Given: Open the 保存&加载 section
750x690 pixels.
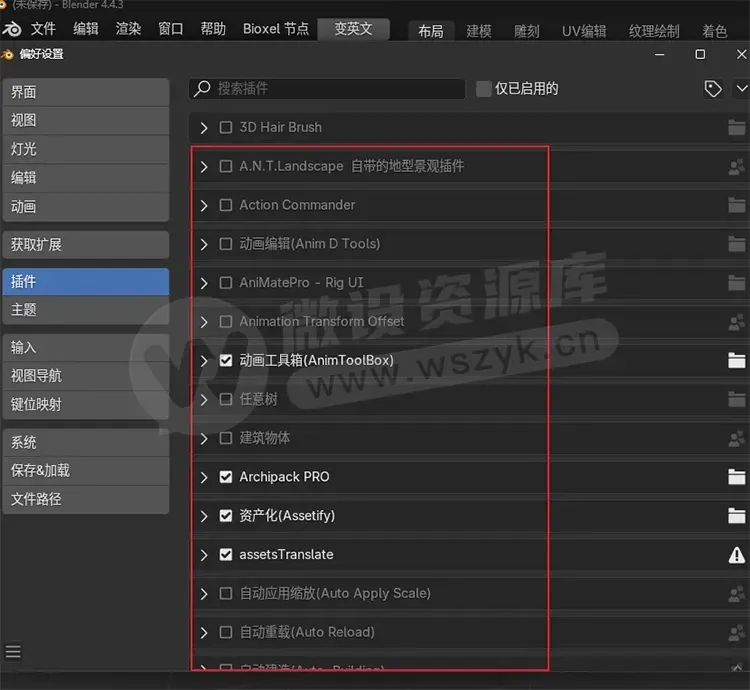Looking at the screenshot, I should pos(86,471).
